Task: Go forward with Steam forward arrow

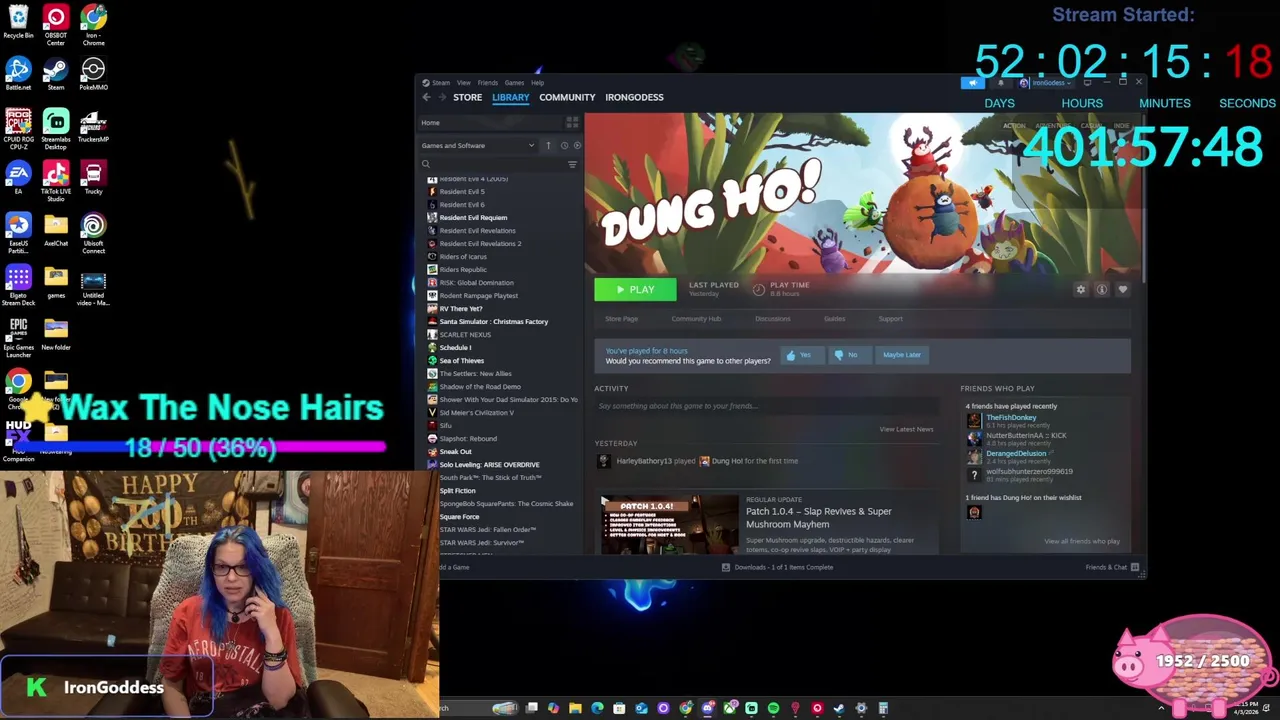Action: [441, 97]
